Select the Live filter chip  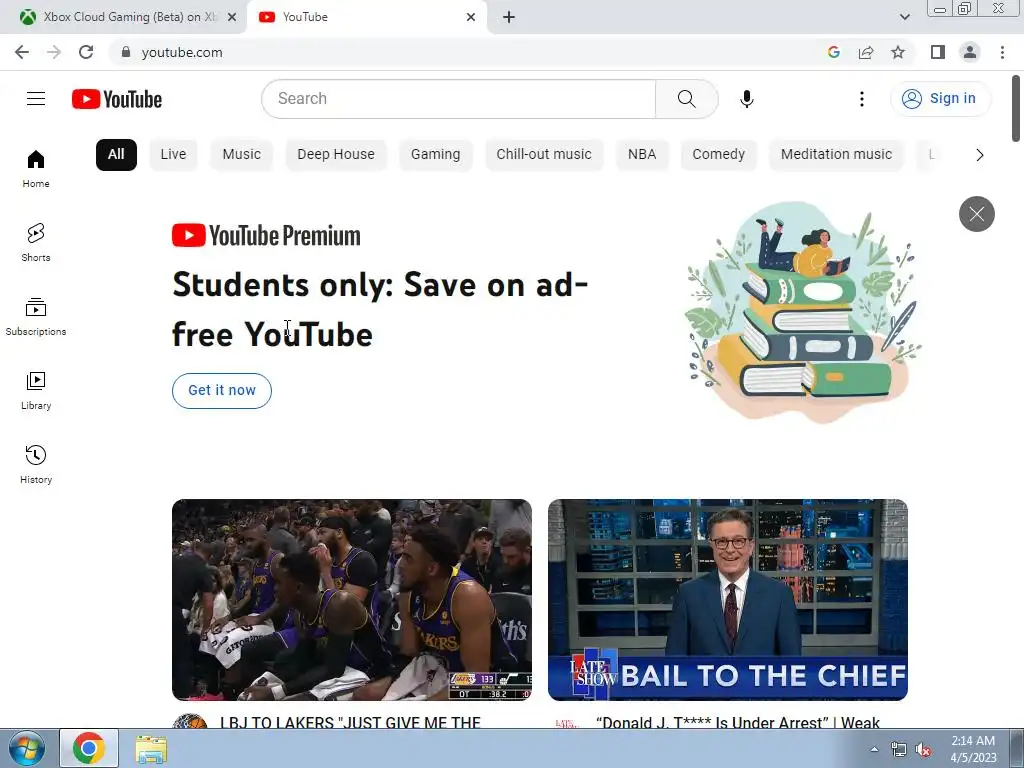[x=173, y=155]
